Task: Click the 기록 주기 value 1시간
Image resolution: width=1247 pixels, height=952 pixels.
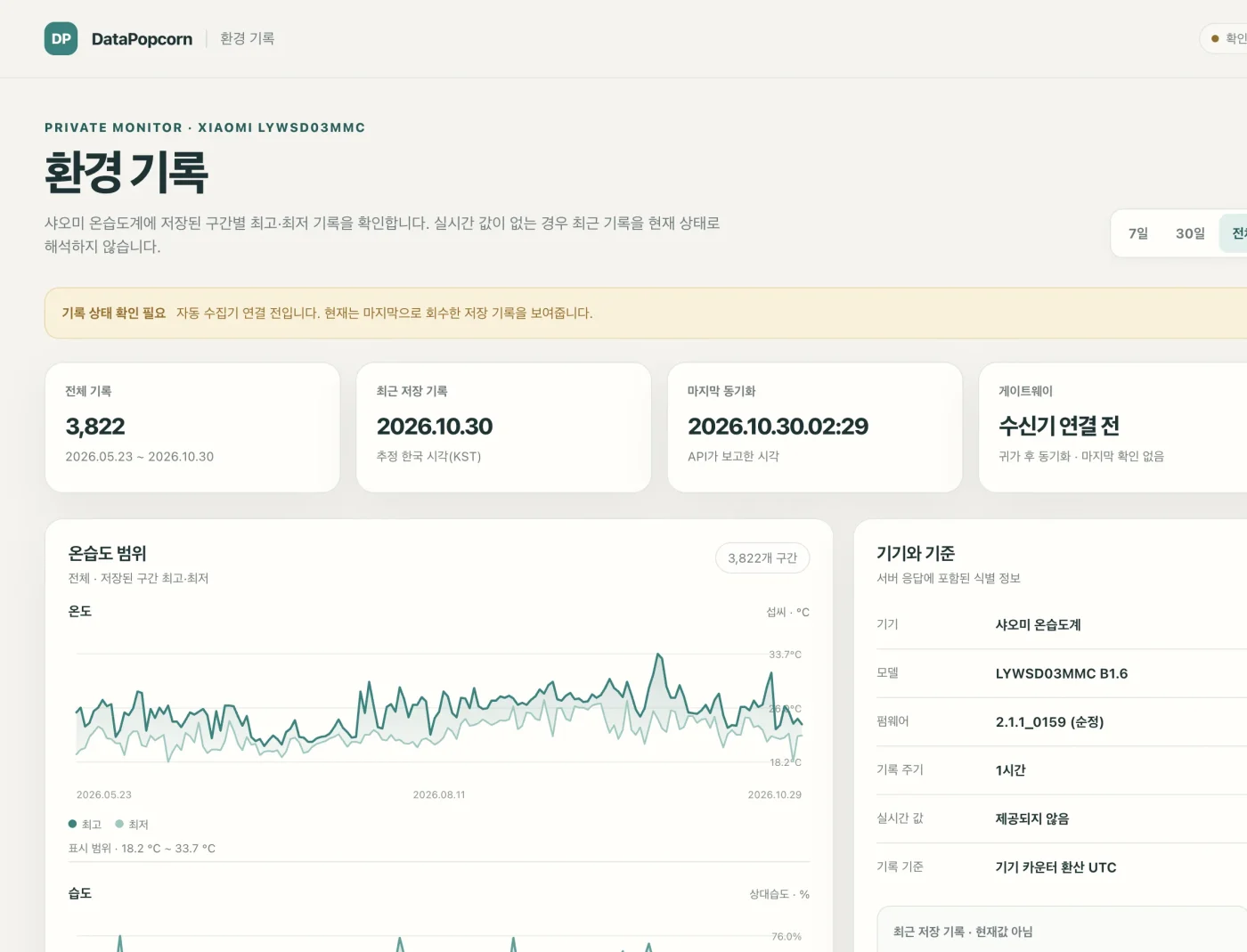Action: coord(1011,770)
